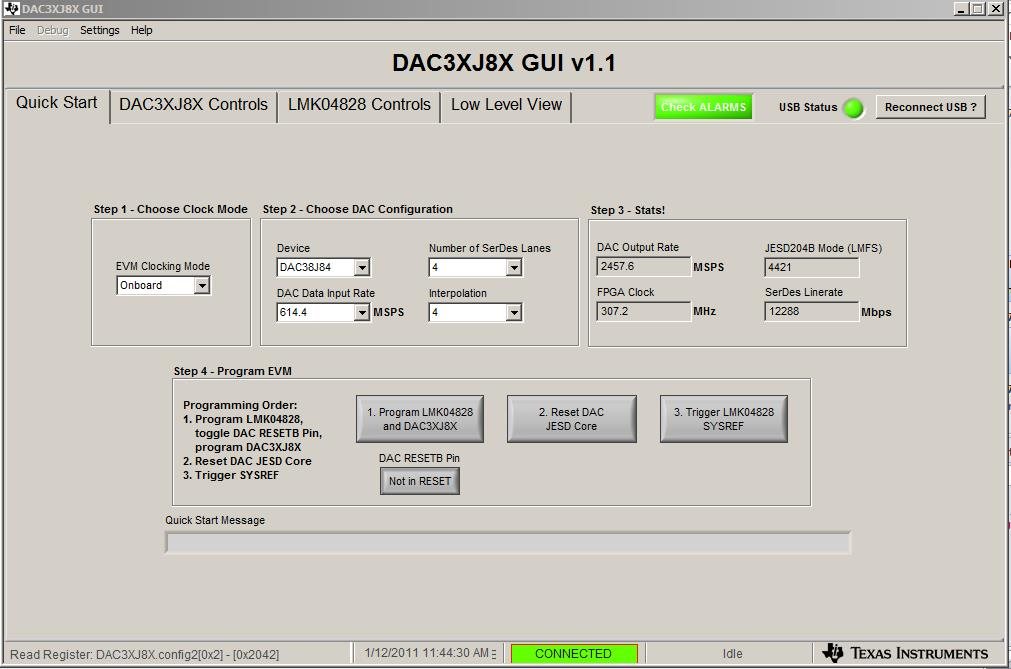This screenshot has height=669, width=1011.
Task: Switch to the Quick Start tab
Action: click(x=57, y=103)
